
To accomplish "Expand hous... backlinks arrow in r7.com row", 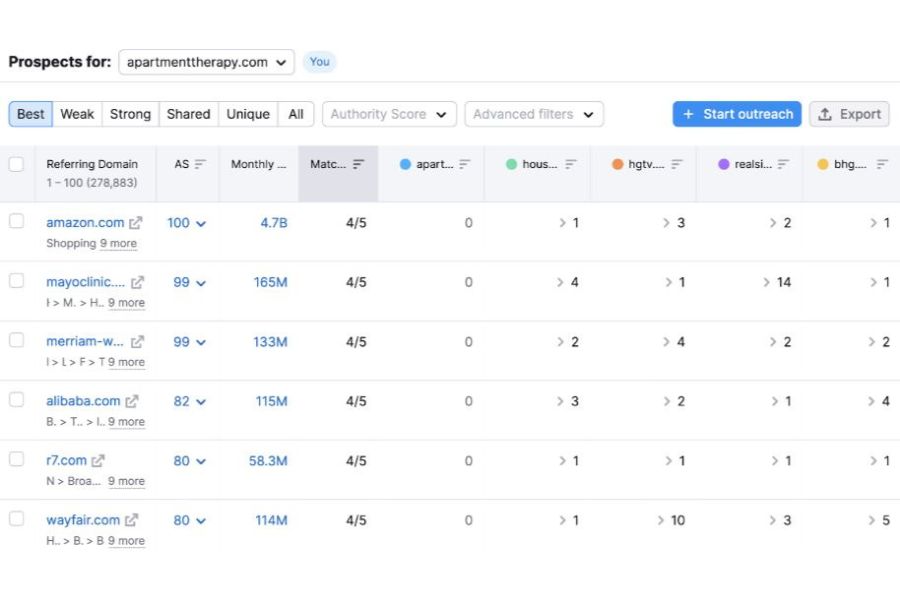I will (562, 460).
